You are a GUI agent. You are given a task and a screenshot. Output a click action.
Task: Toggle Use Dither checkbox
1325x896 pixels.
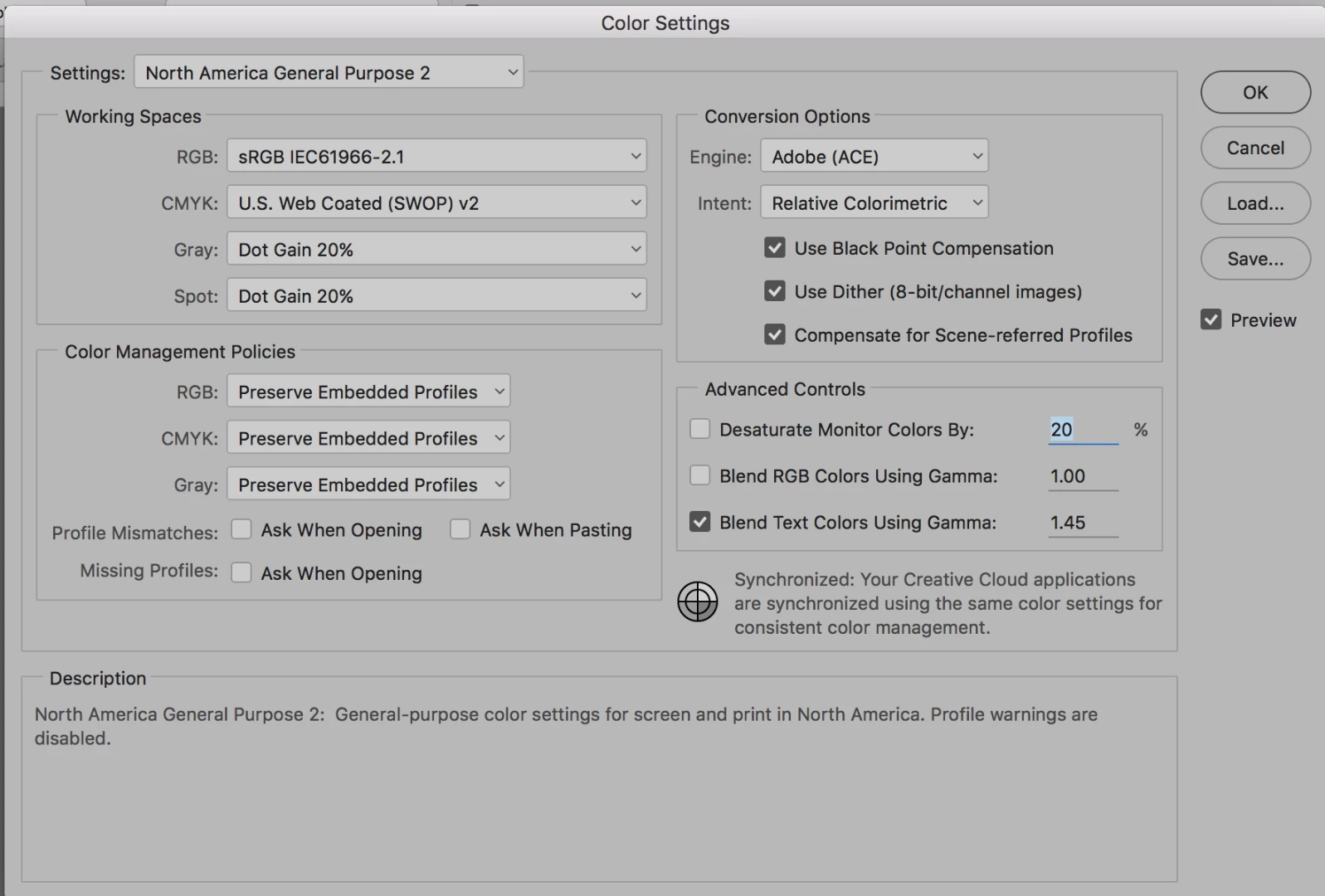point(774,291)
